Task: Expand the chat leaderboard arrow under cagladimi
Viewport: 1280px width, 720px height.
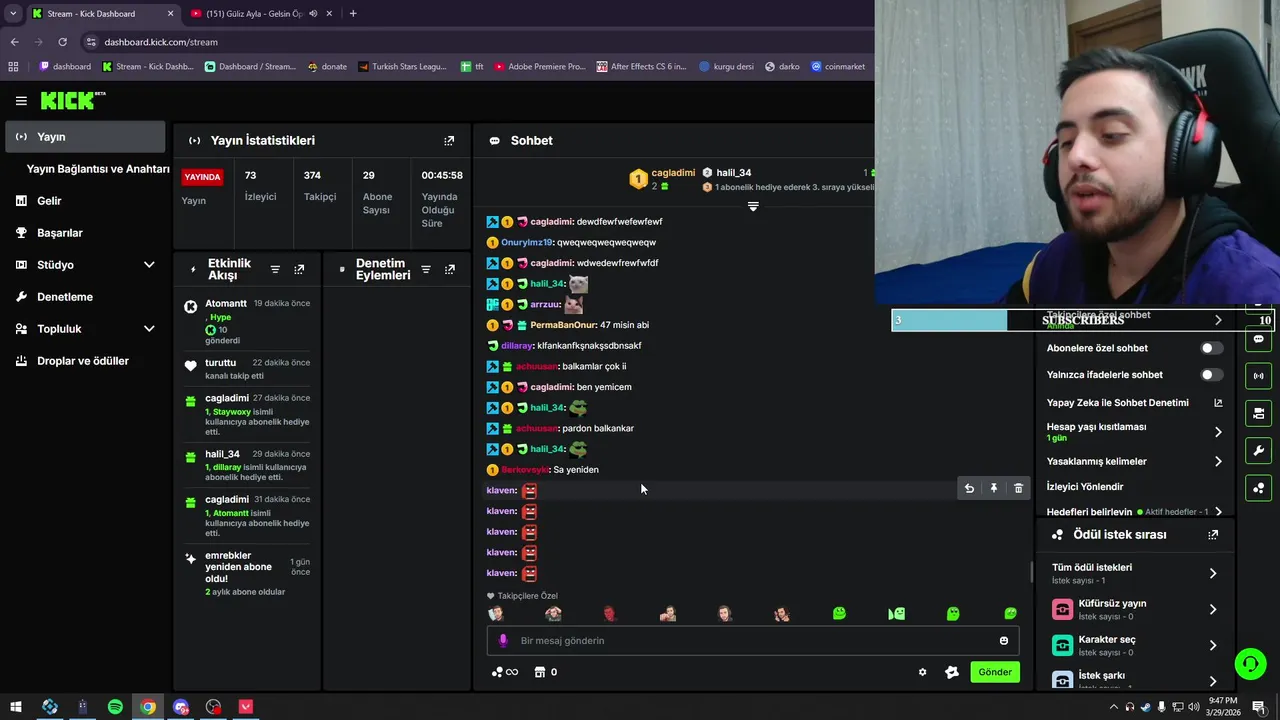Action: [x=753, y=206]
